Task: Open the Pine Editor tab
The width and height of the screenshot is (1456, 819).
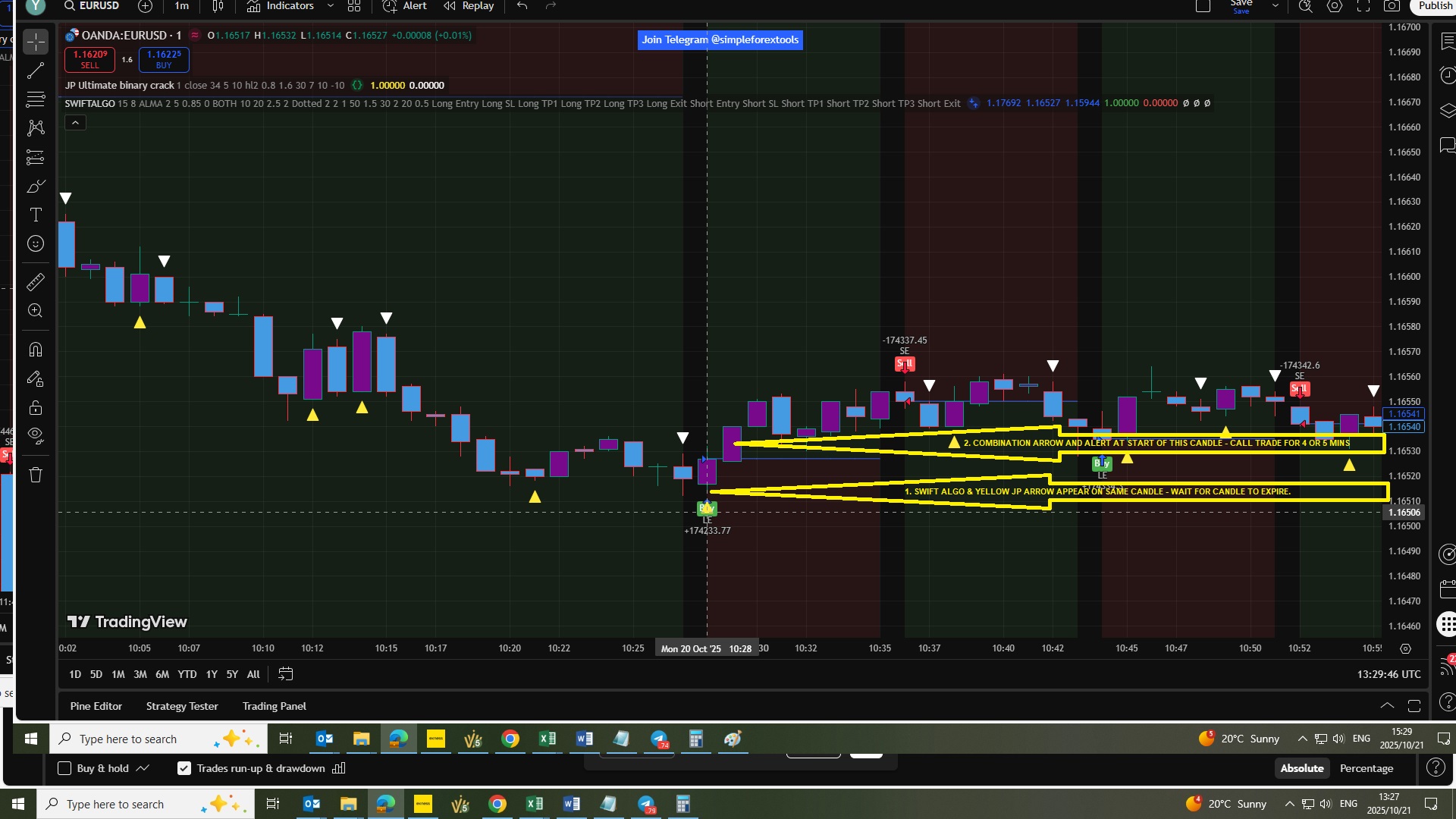Action: (96, 706)
